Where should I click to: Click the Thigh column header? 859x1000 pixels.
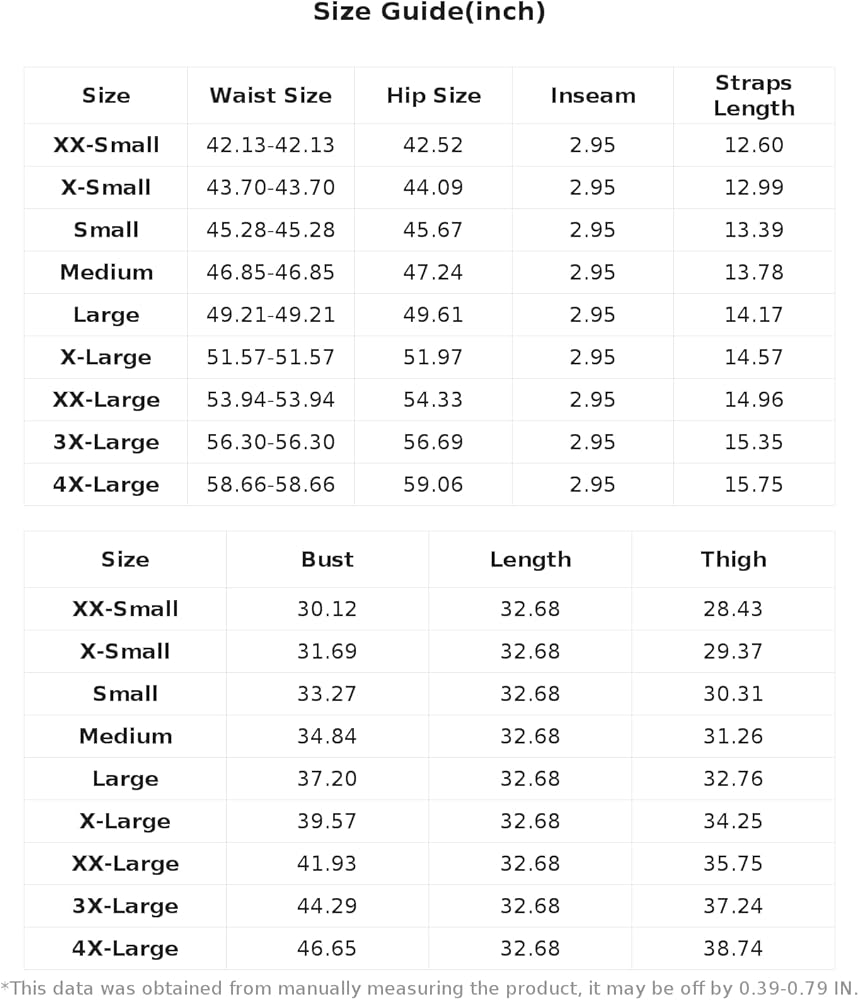[x=733, y=559]
